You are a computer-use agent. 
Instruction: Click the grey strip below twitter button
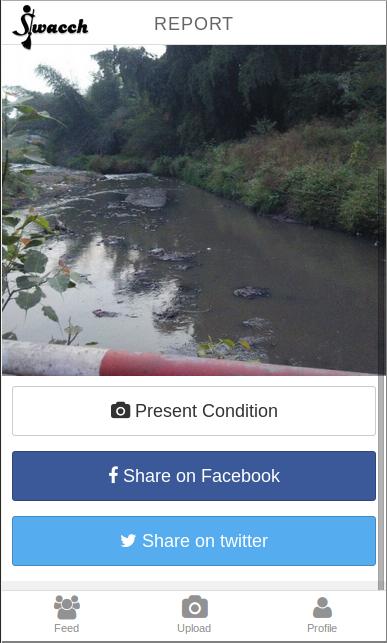[190, 586]
